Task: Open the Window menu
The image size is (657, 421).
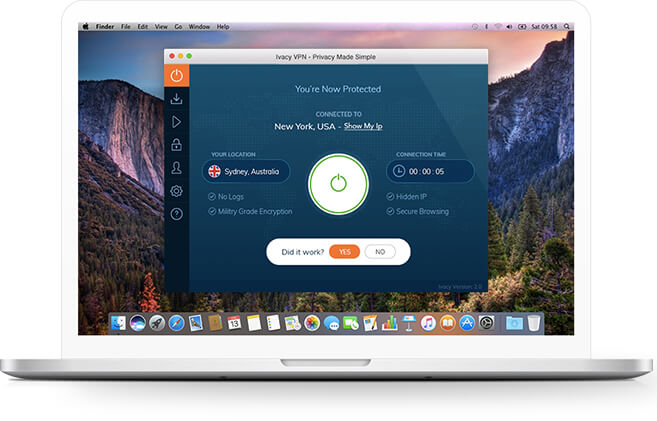Action: pyautogui.click(x=199, y=26)
